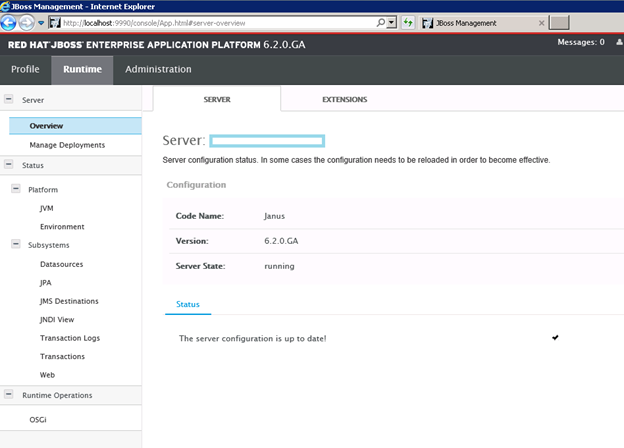Viewport: 624px width, 448px height.
Task: Click the Internet Explorer logo in title bar
Action: click(5, 6)
